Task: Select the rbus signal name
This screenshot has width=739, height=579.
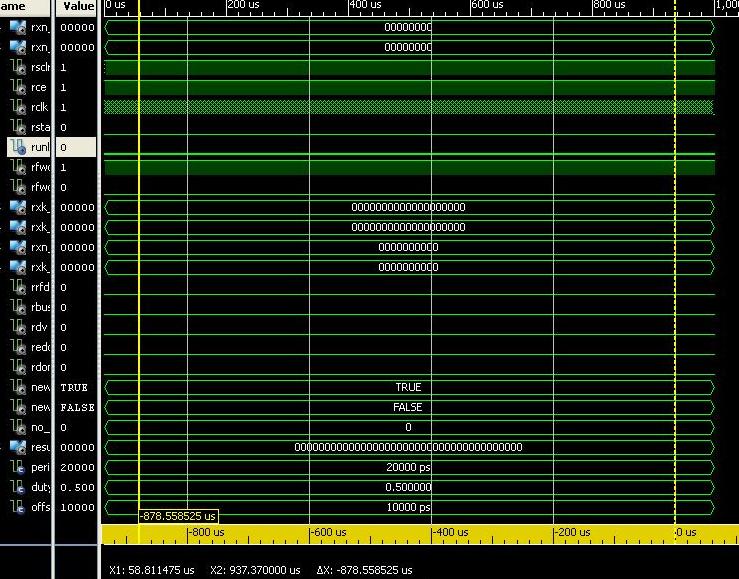Action: pyautogui.click(x=40, y=307)
